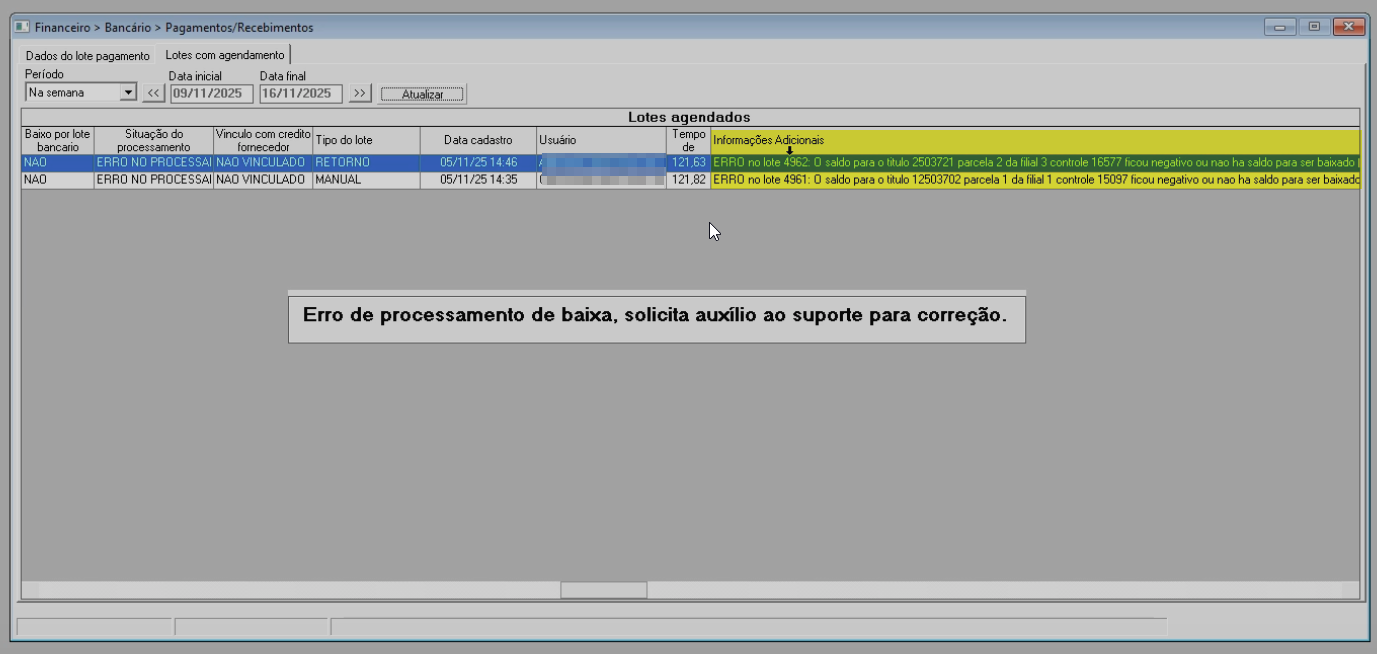
Task: Sort by Baixo por lote bancario column
Action: click(x=58, y=140)
